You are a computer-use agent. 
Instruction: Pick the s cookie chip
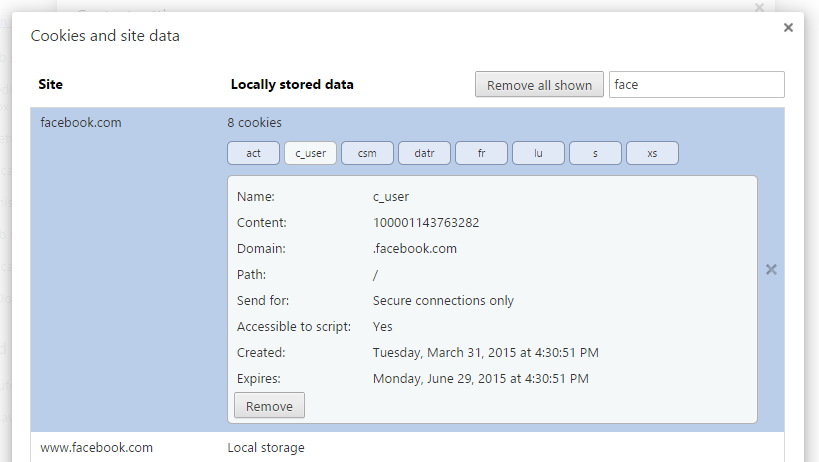tap(595, 153)
